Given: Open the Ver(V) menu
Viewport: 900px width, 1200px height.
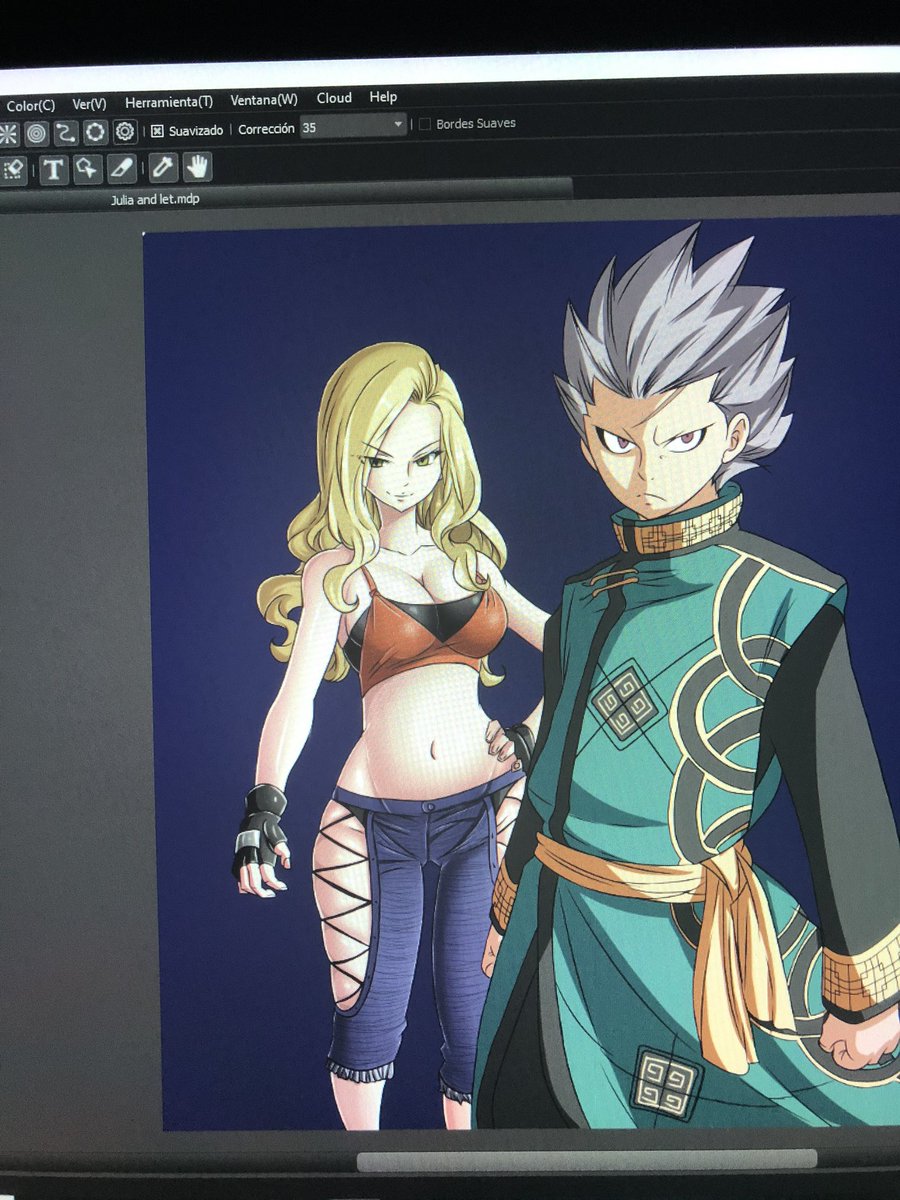Looking at the screenshot, I should tap(89, 104).
